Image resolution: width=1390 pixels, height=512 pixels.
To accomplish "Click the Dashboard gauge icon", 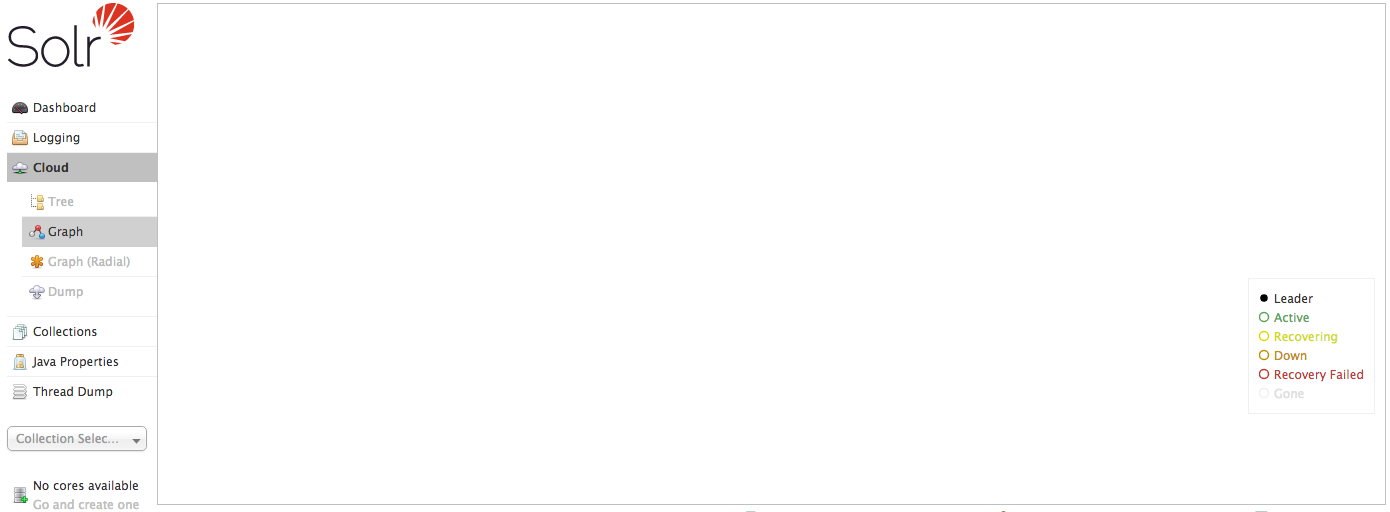I will pyautogui.click(x=20, y=108).
